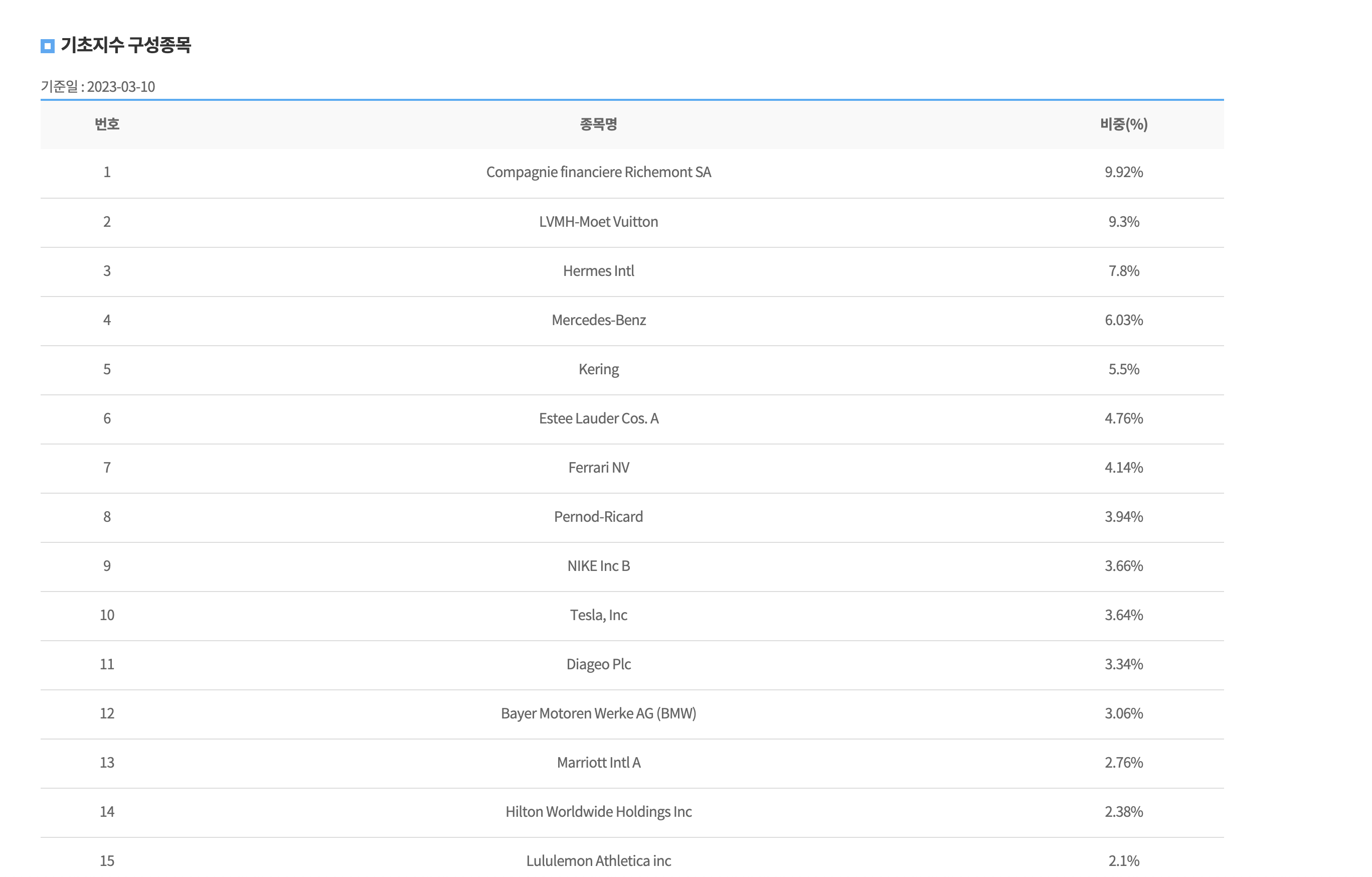Select the 'LVMH-Moet Vuitton' row name
Screen dimensions: 1372x877
coord(599,222)
